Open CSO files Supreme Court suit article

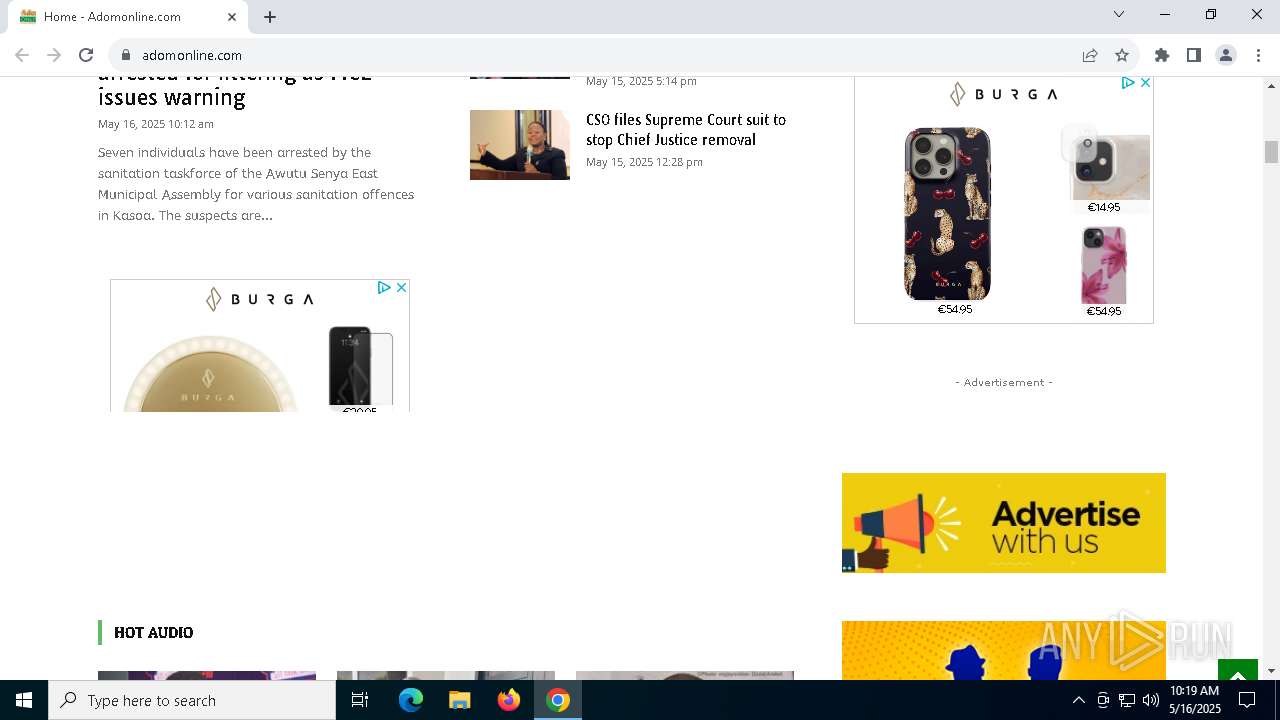686,130
